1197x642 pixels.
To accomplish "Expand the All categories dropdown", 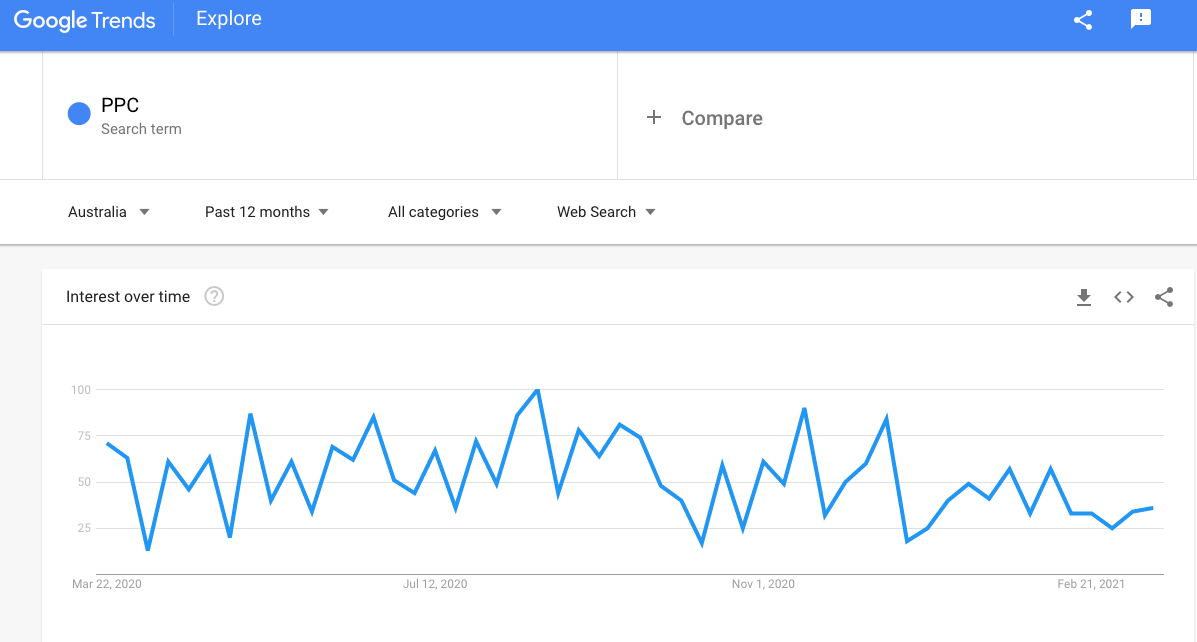I will click(444, 211).
